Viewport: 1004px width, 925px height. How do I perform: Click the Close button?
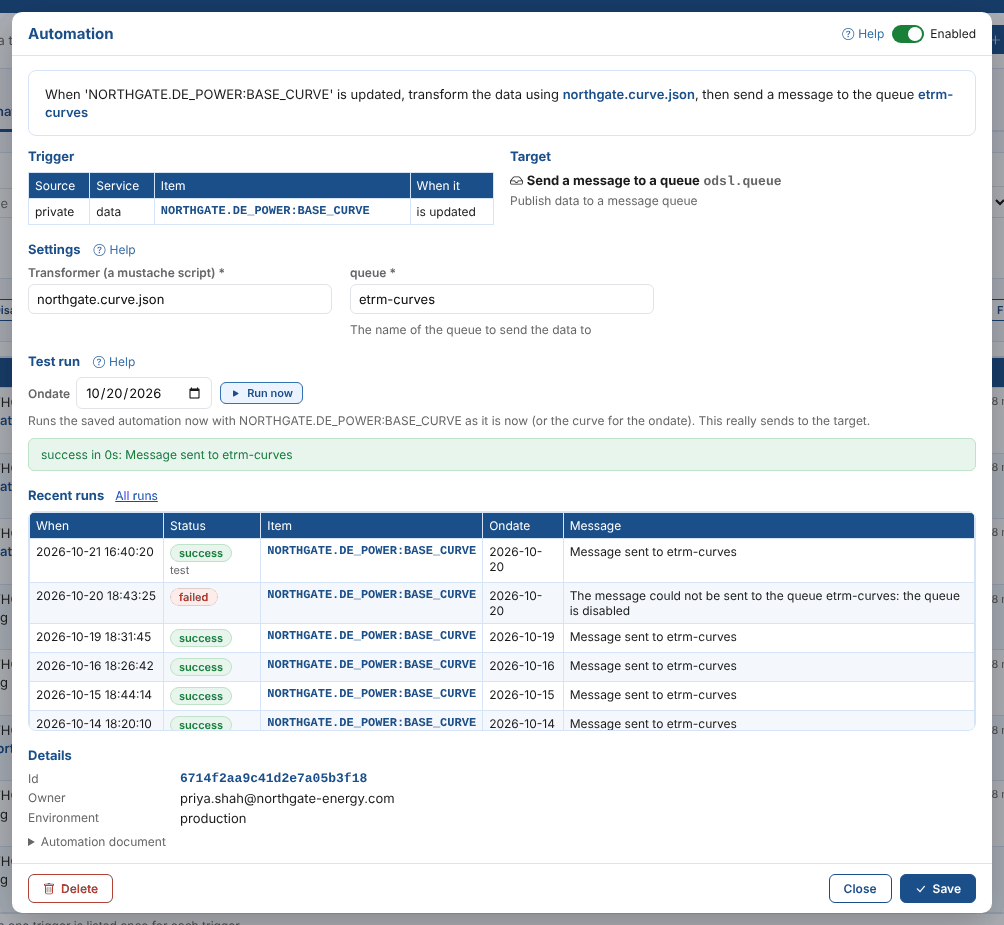click(x=860, y=889)
